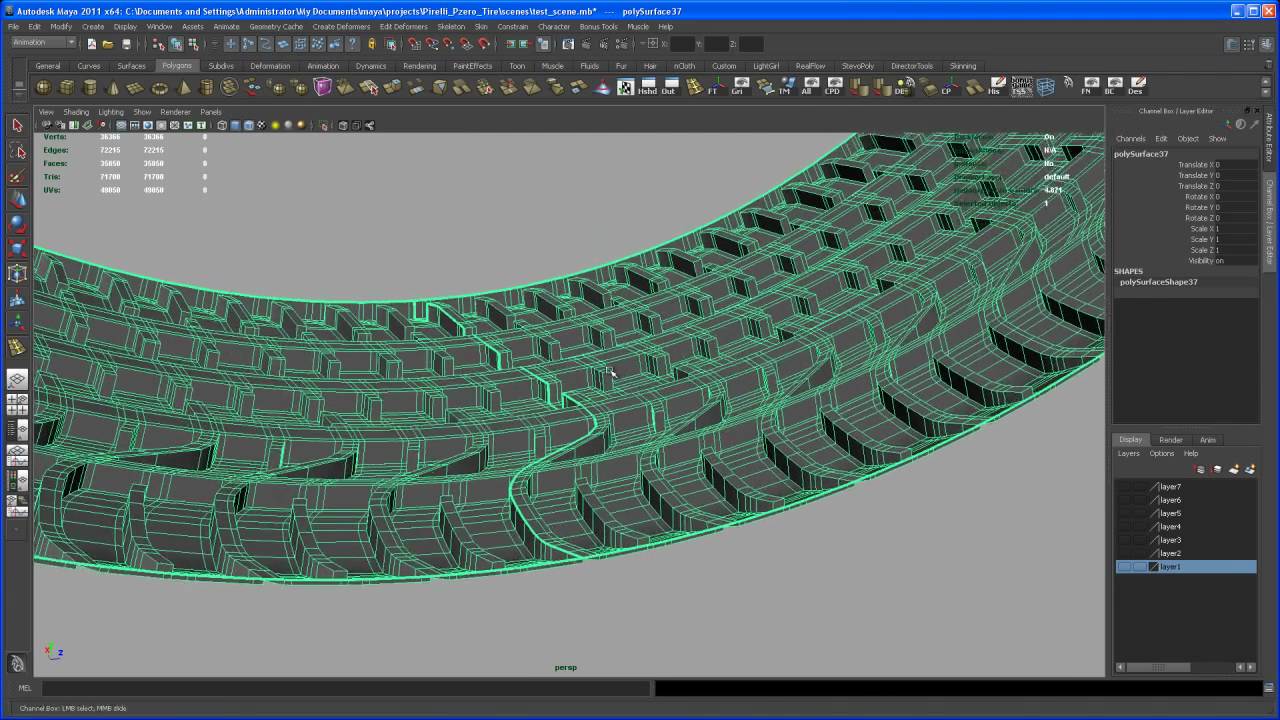Select the Visibility channel label
The height and width of the screenshot is (720, 1280).
(1202, 261)
